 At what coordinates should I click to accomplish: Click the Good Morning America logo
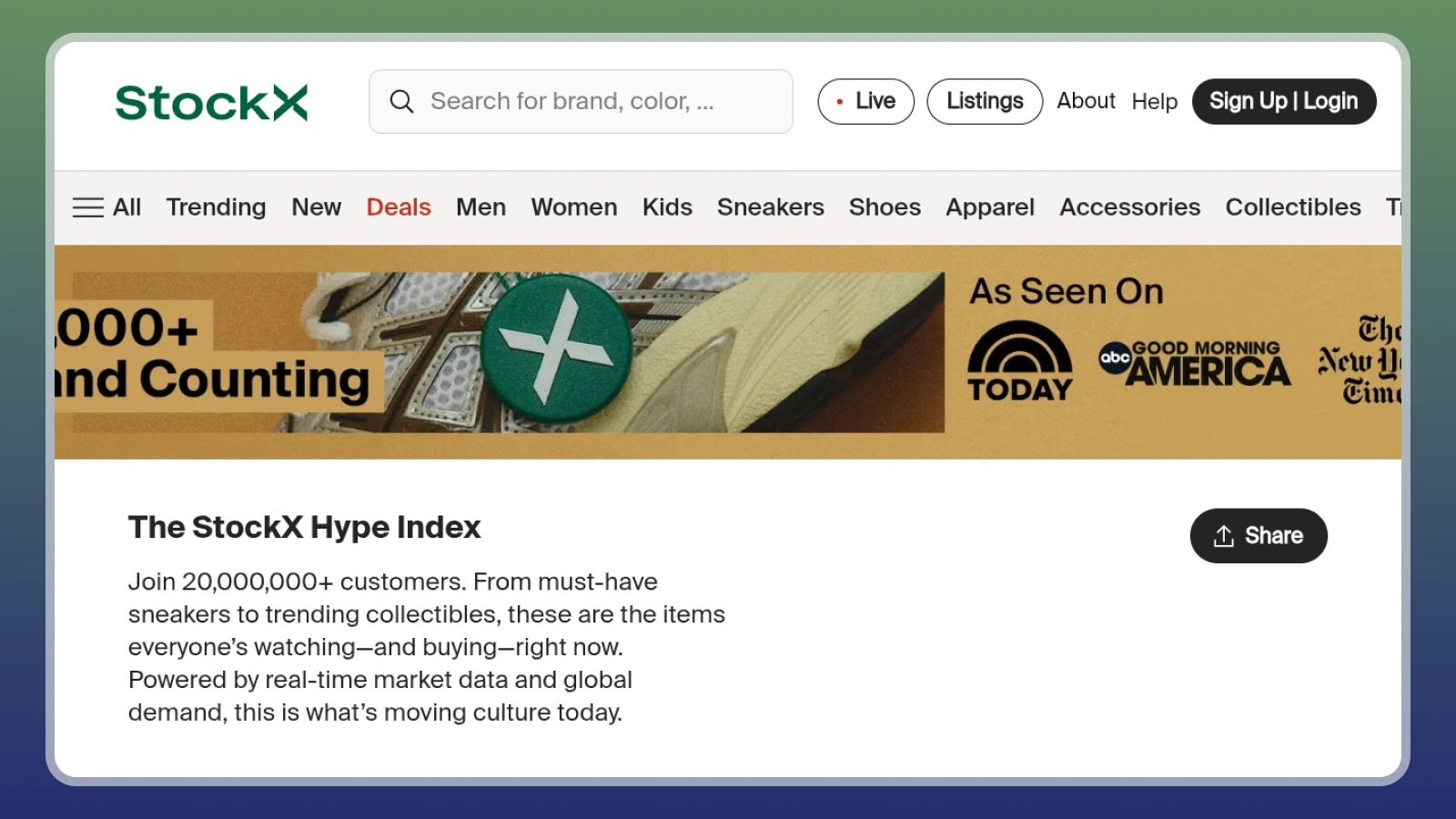1195,363
